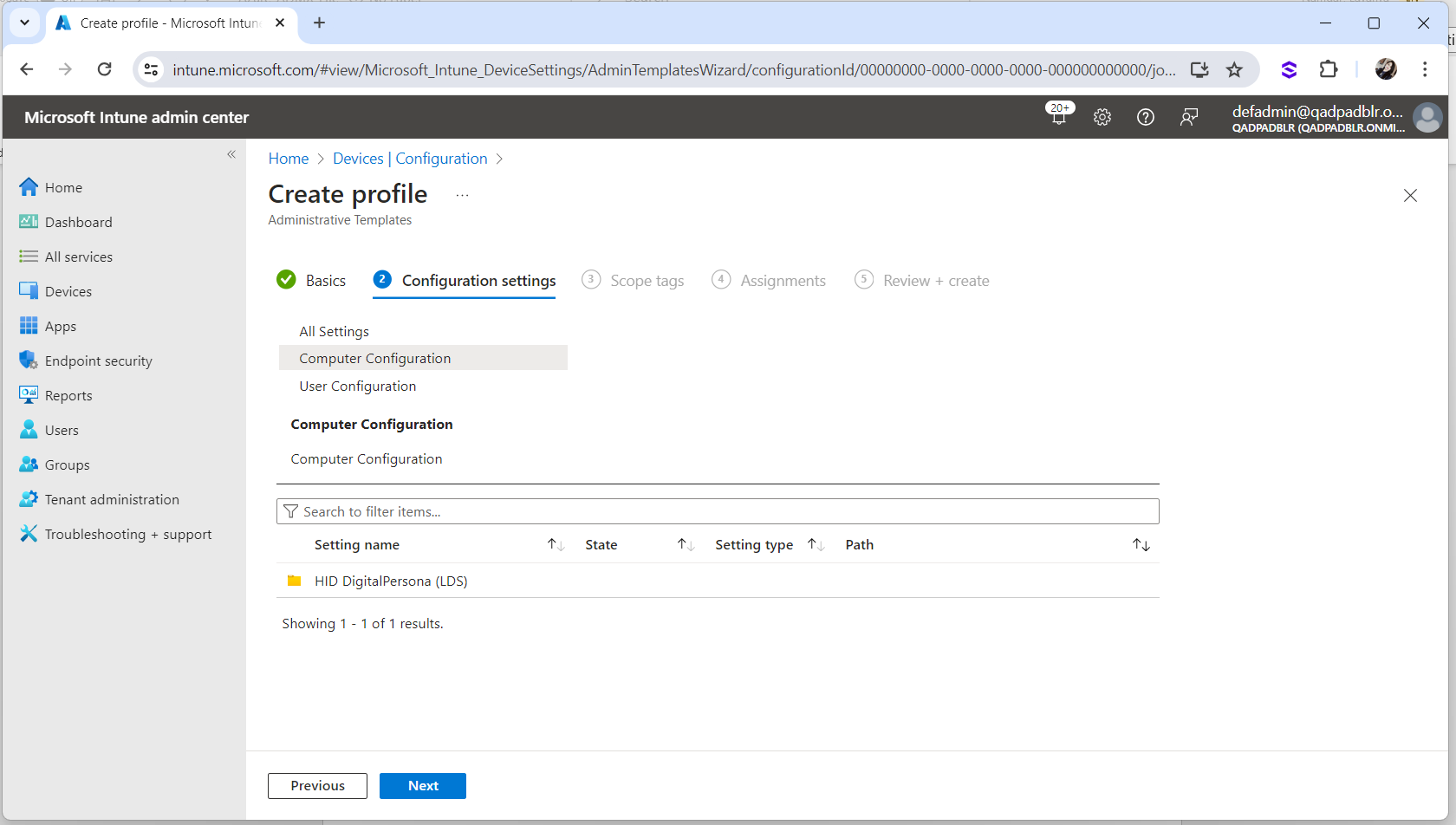1456x825 pixels.
Task: Select the Review + create step
Action: click(922, 280)
